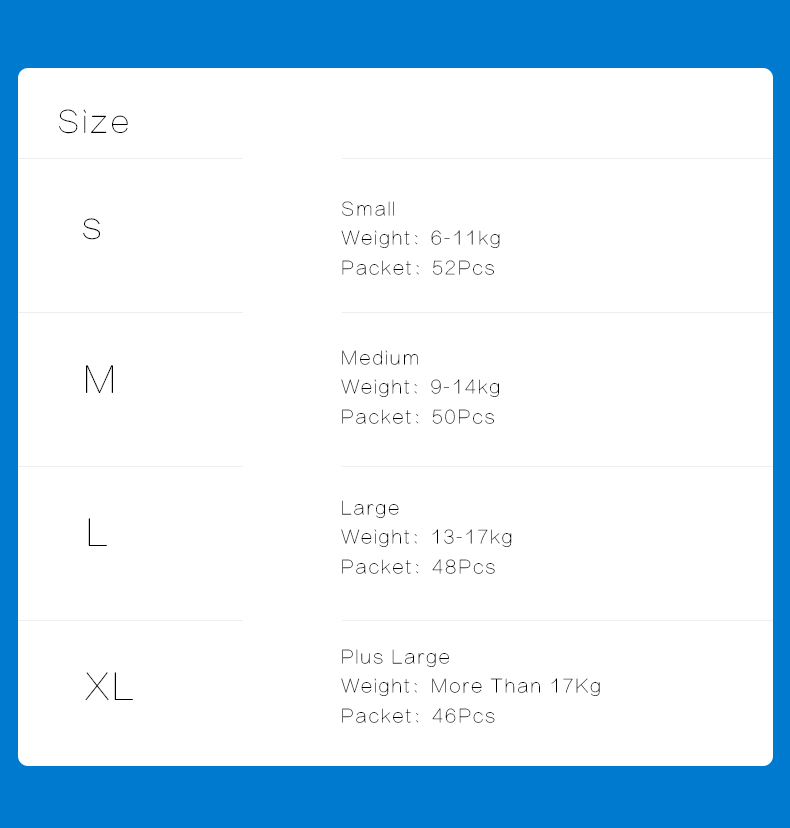Click Packet: 50Pcs text
The image size is (790, 828).
pos(418,417)
